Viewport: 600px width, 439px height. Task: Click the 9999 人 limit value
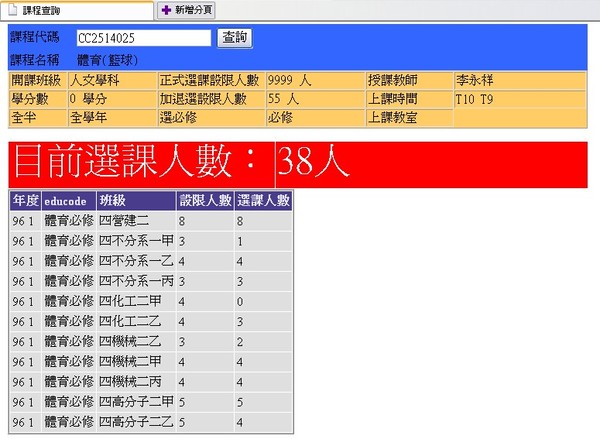(x=315, y=80)
